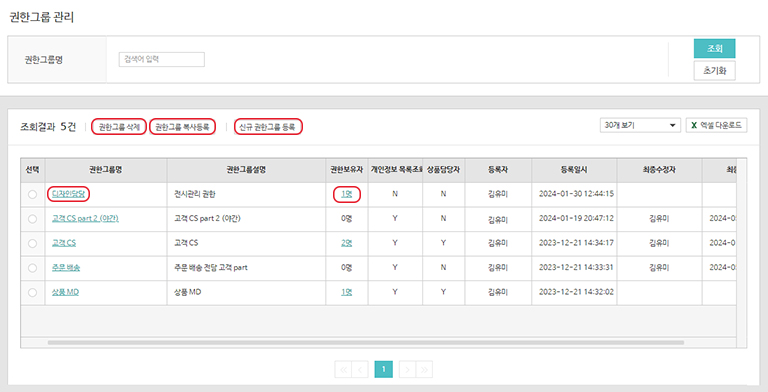Click the 권한보유자 column header
This screenshot has height=392, width=768.
click(x=346, y=170)
